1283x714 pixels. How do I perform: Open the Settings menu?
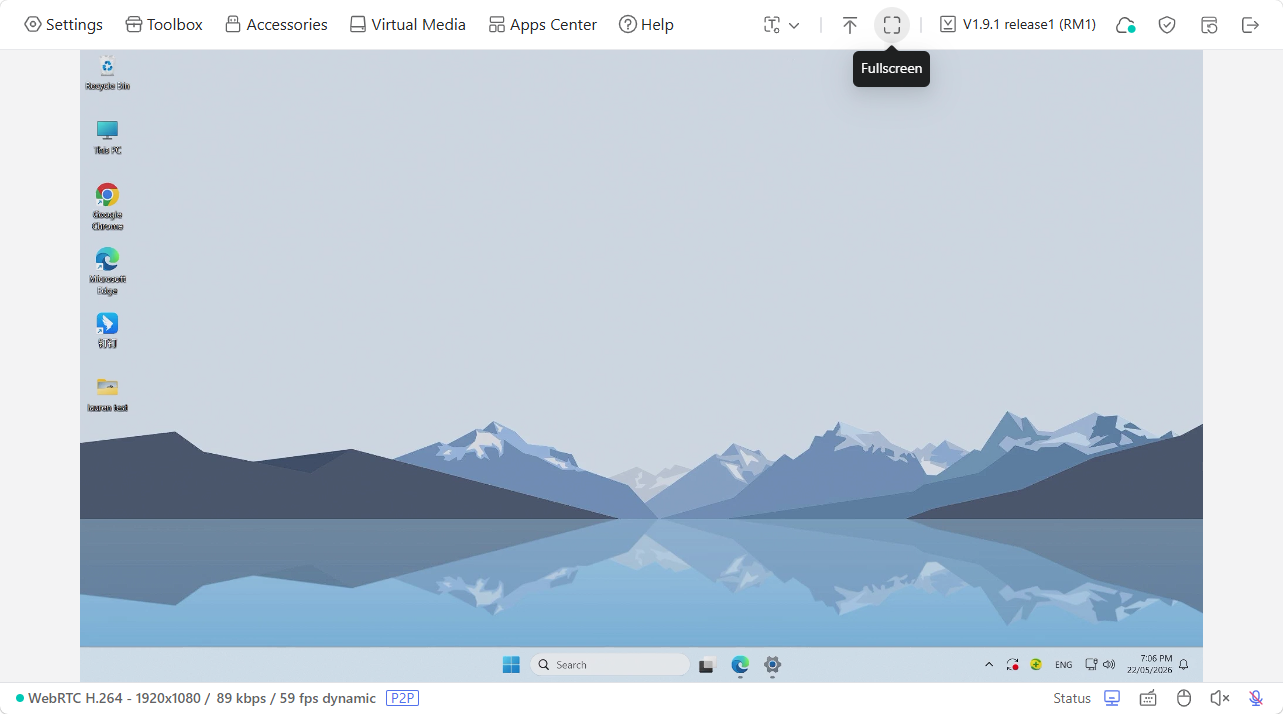[x=63, y=24]
